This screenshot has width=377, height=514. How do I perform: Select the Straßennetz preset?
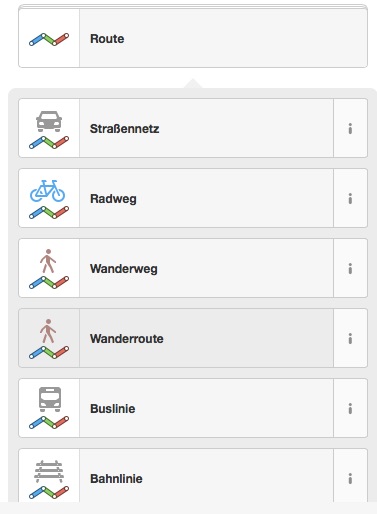(176, 128)
